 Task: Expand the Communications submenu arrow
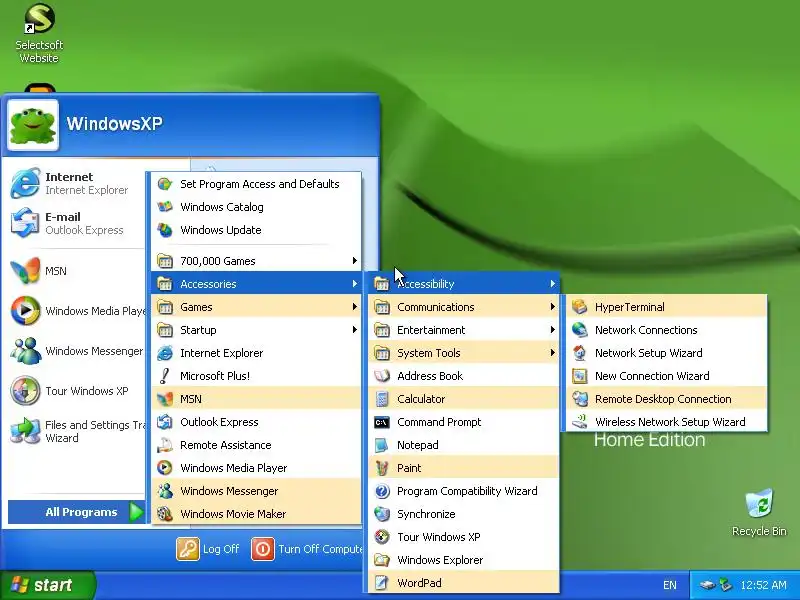tap(553, 307)
